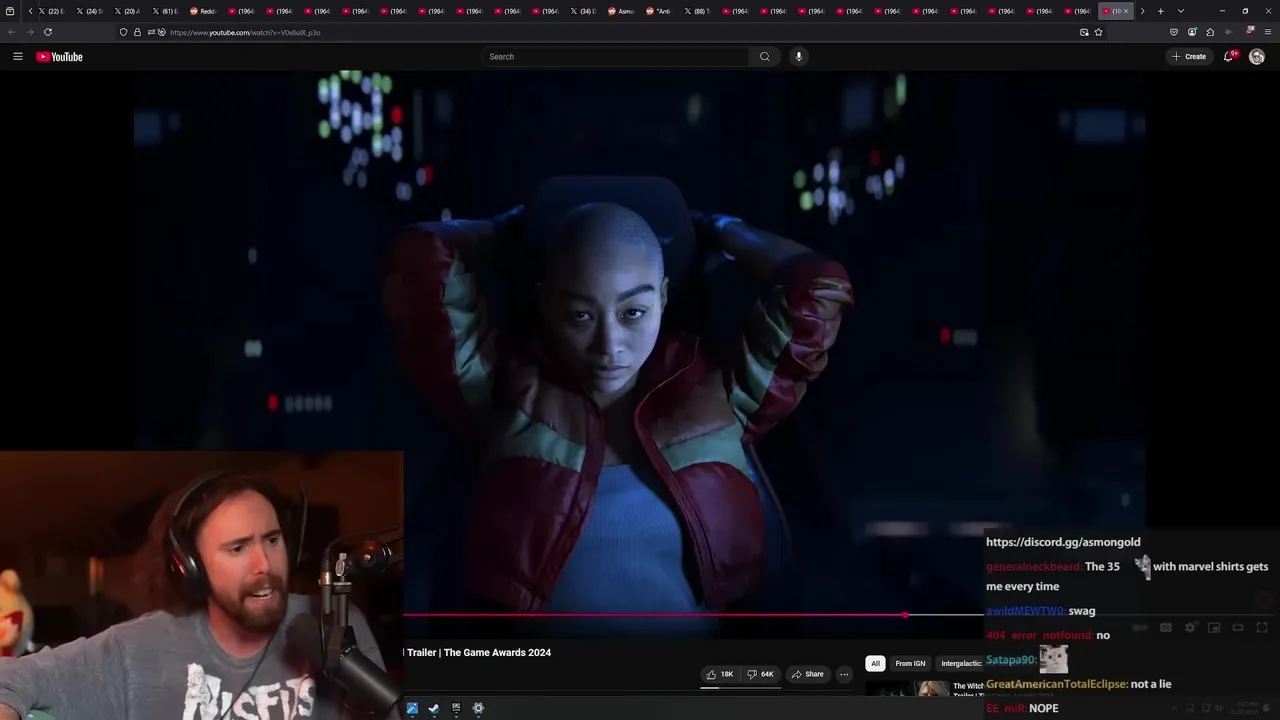The height and width of the screenshot is (720, 1280).
Task: Bookmark this page with the star
Action: coord(1098,32)
